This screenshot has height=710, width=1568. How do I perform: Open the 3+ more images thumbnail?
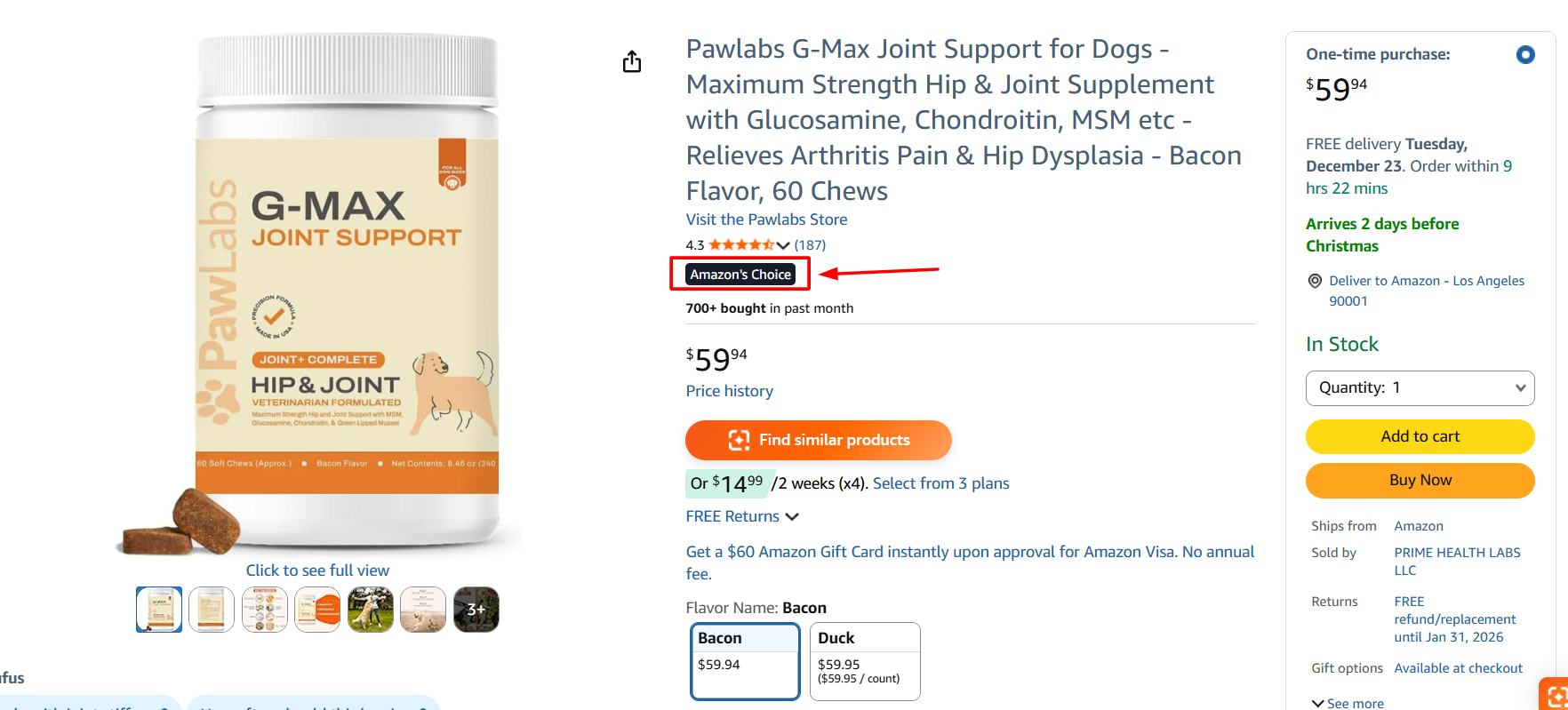click(x=476, y=610)
